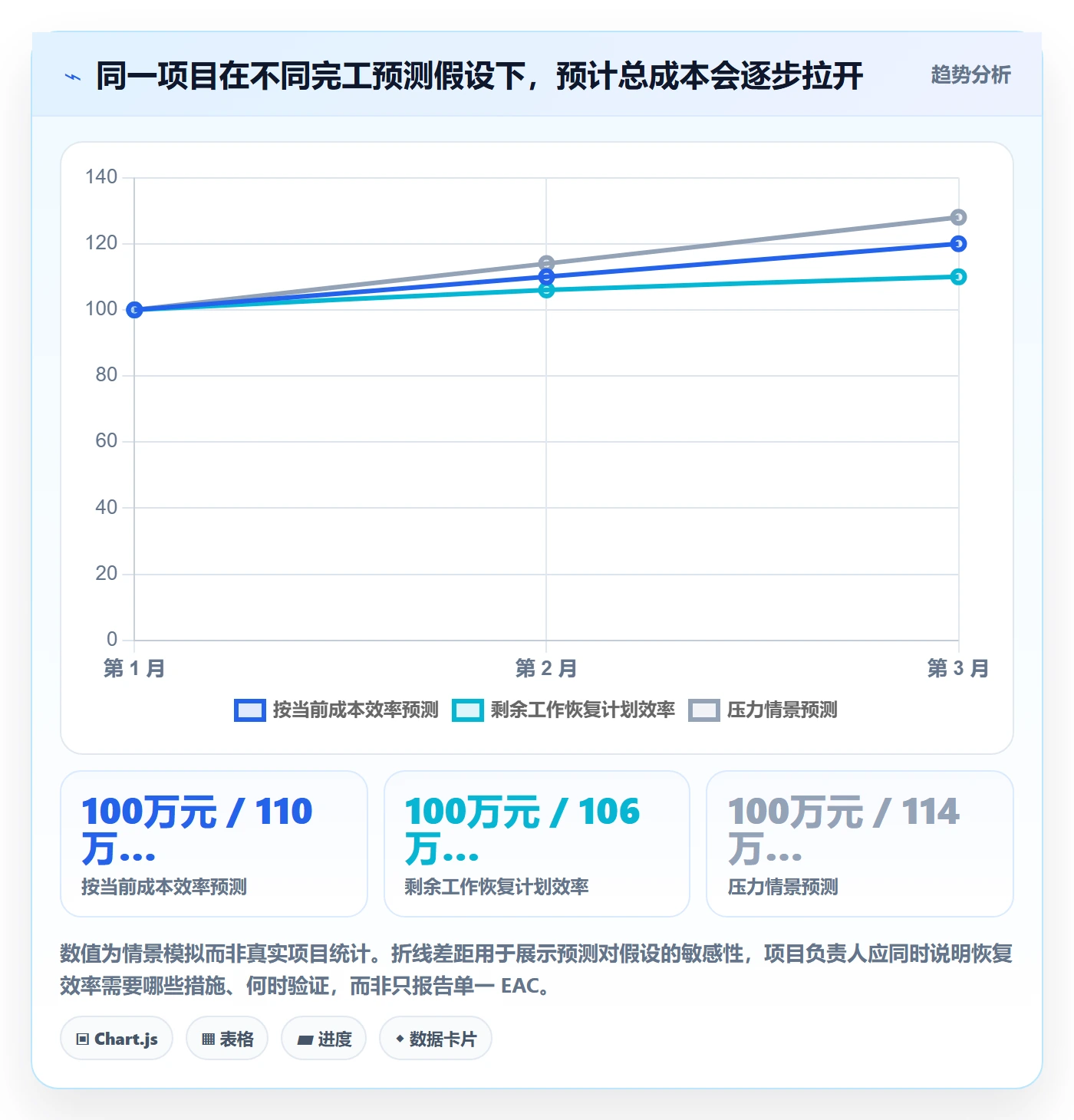Click the 趋势分析 label in the header
Image resolution: width=1074 pixels, height=1120 pixels.
(x=971, y=75)
